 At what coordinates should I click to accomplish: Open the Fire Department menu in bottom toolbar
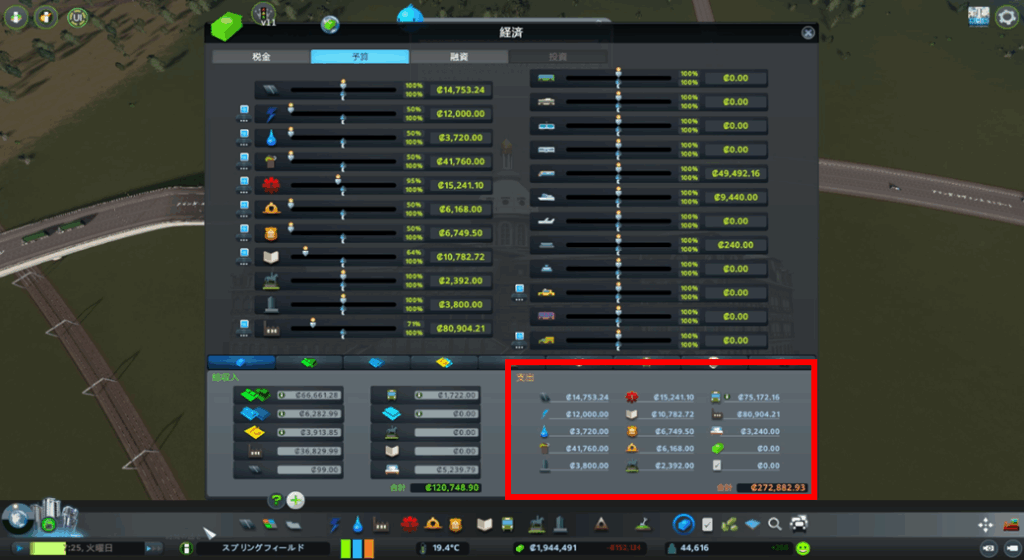click(x=432, y=523)
